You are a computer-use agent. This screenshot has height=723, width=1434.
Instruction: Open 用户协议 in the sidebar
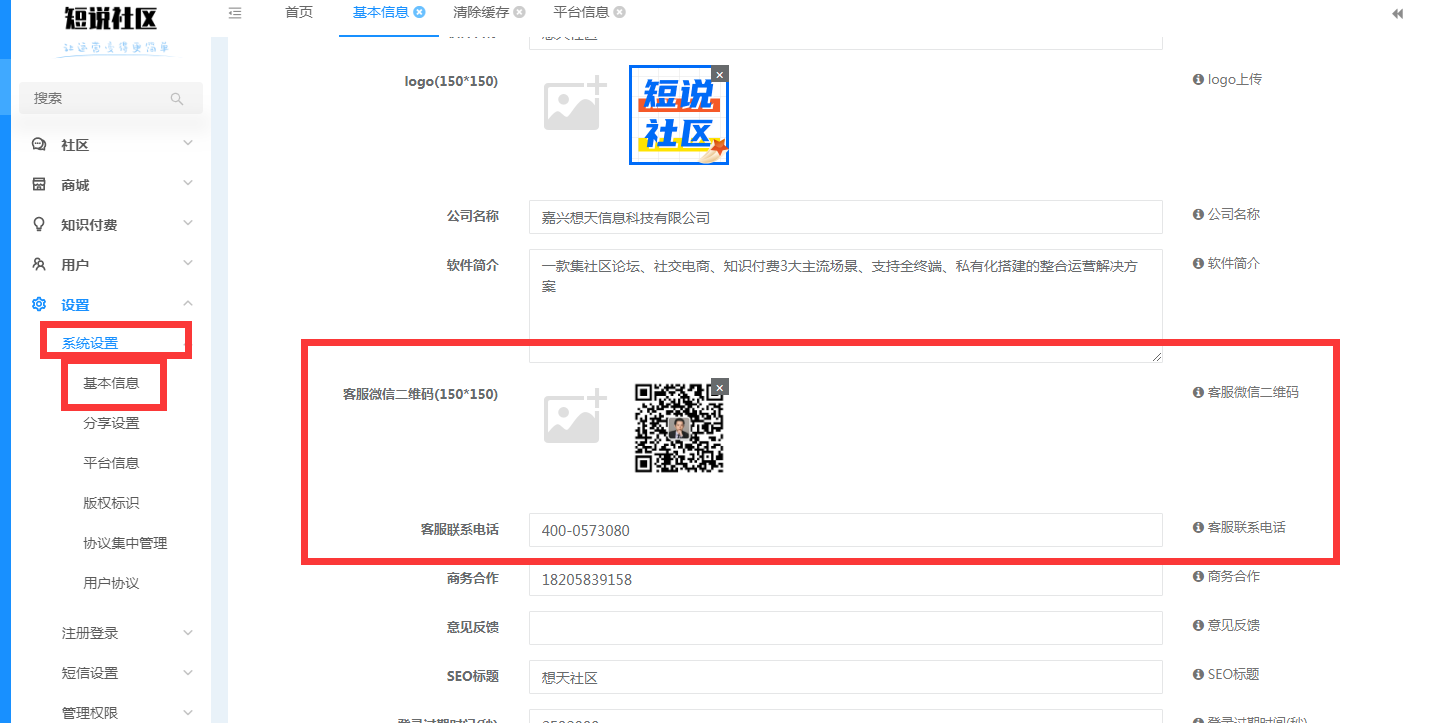(111, 583)
